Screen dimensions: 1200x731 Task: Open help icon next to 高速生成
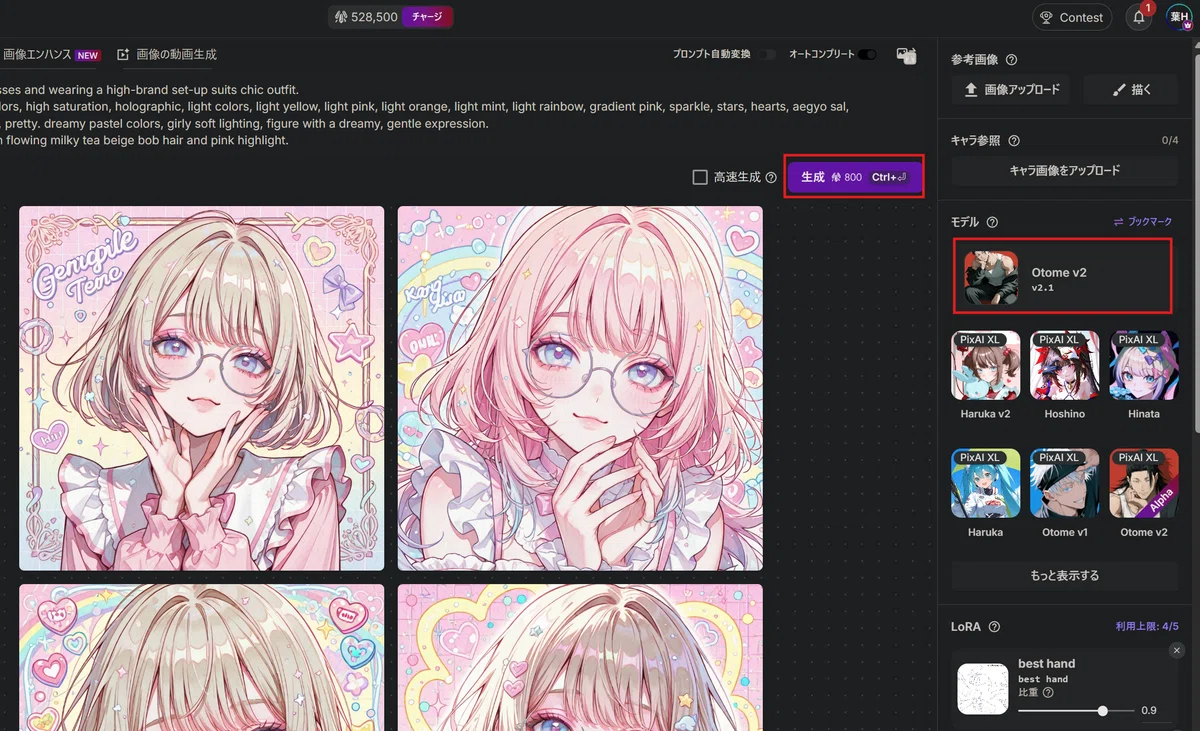tap(771, 177)
